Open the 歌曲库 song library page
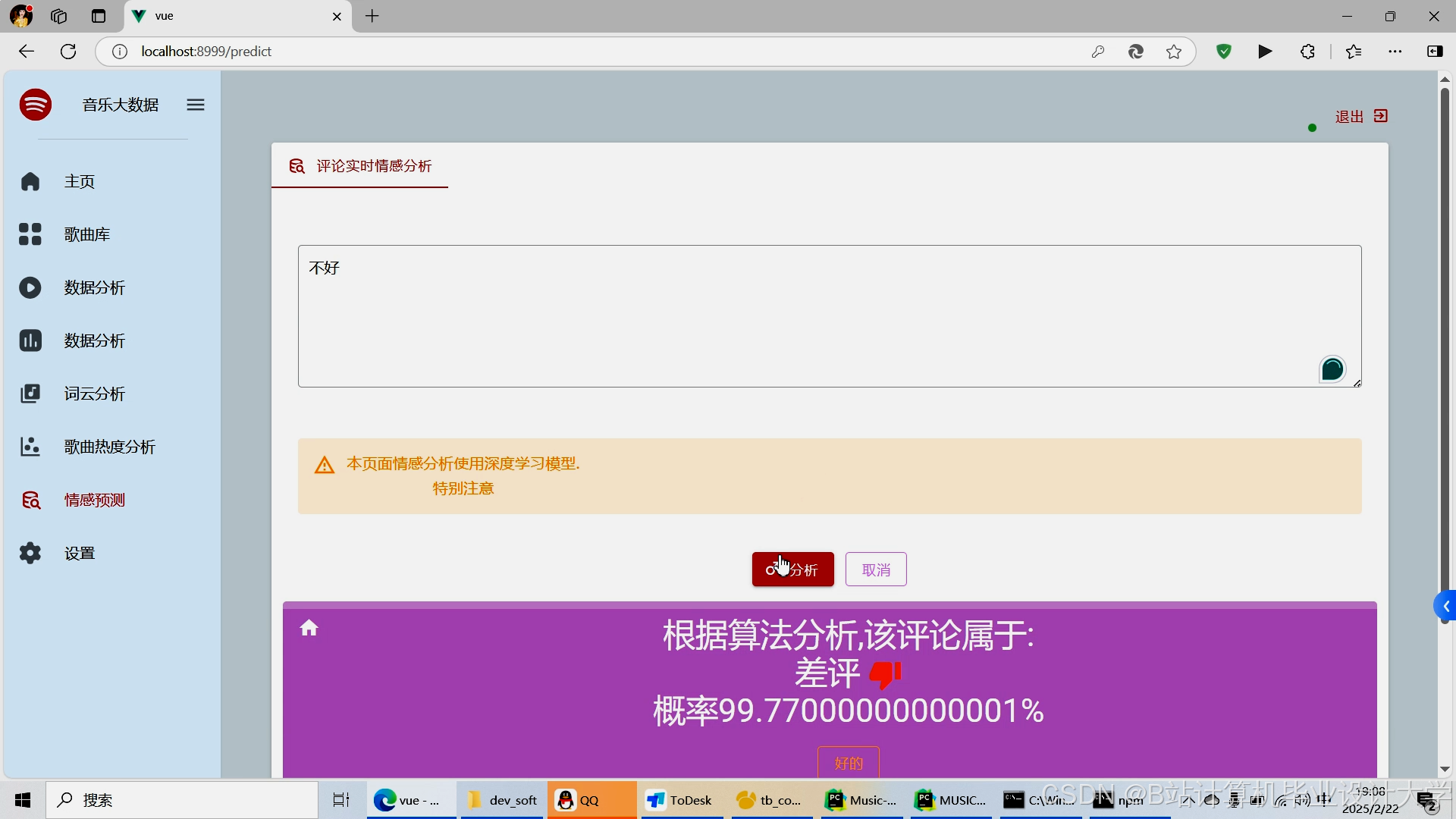Screen dimensions: 1456x819 coord(86,234)
